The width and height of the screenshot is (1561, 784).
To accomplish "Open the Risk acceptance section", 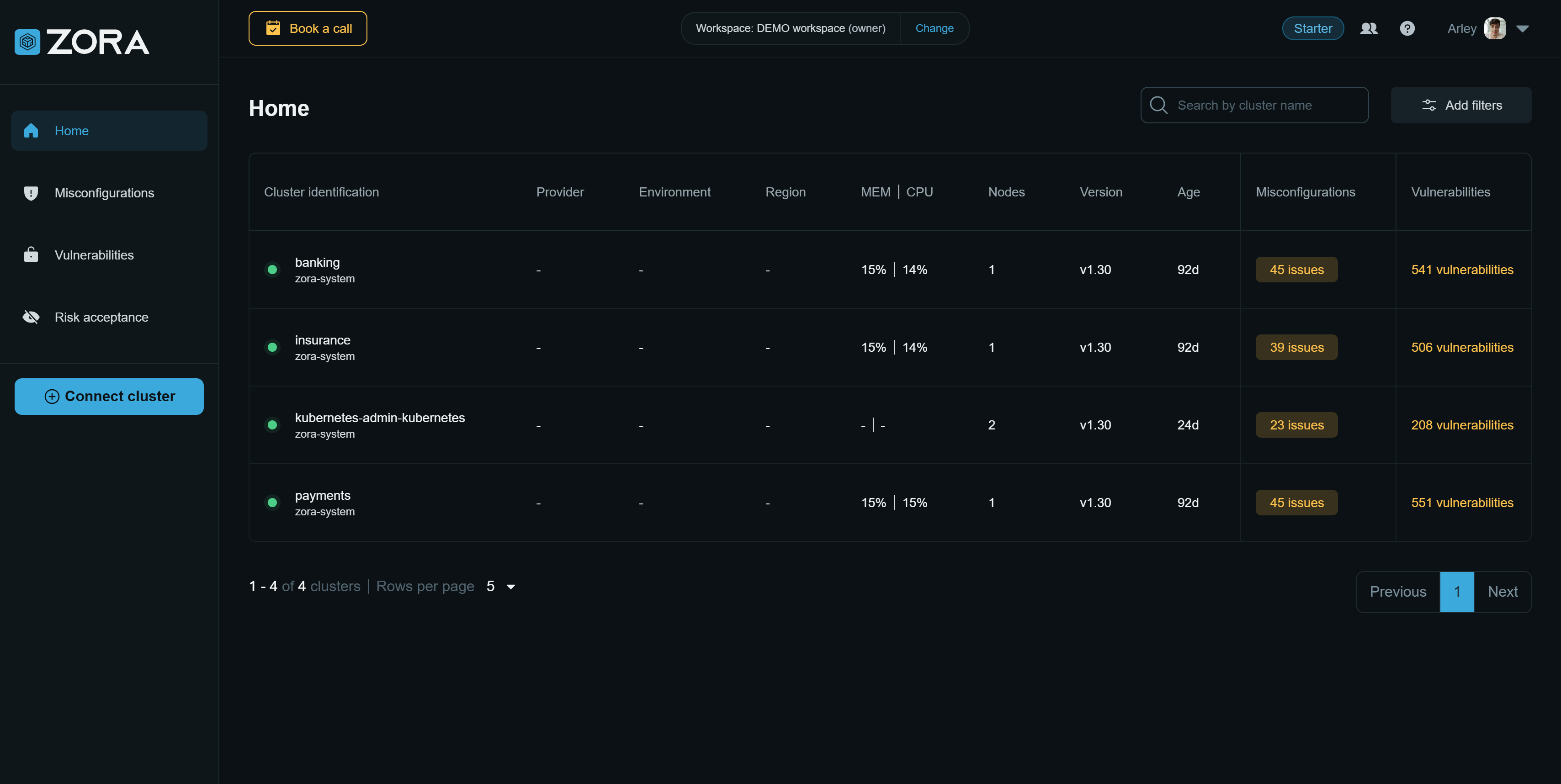I will (101, 317).
